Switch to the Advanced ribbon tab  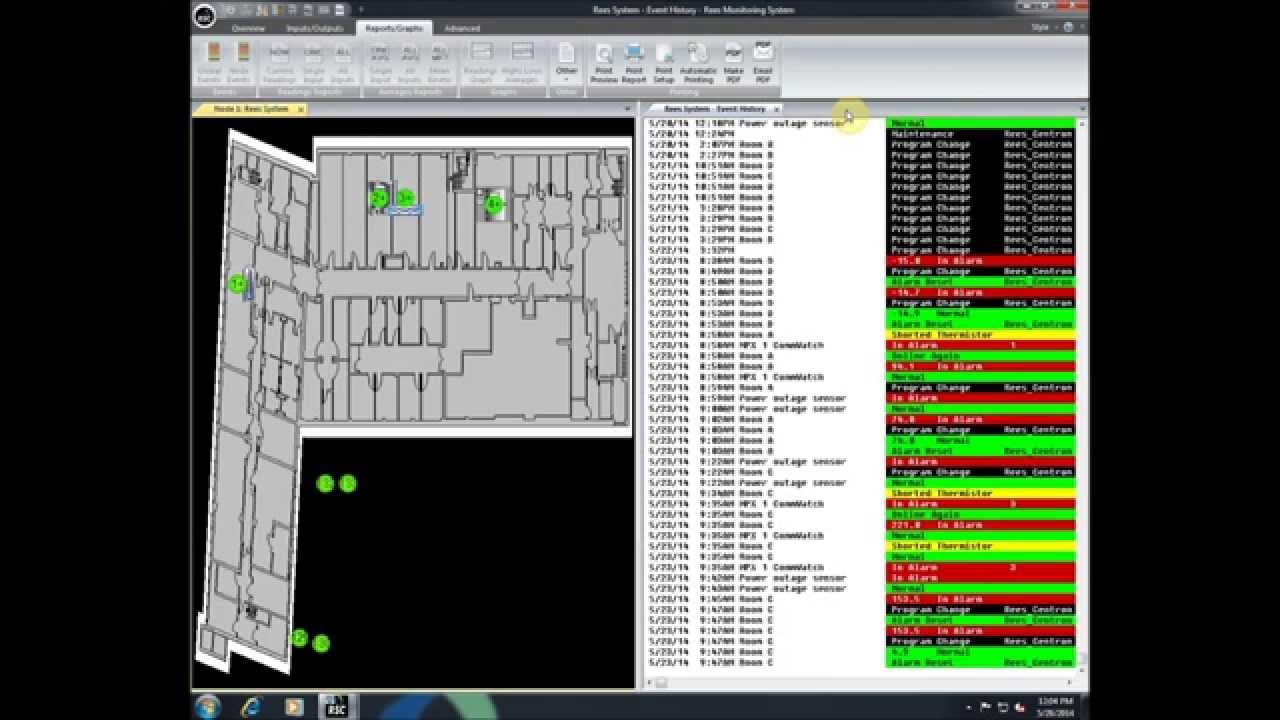[462, 28]
